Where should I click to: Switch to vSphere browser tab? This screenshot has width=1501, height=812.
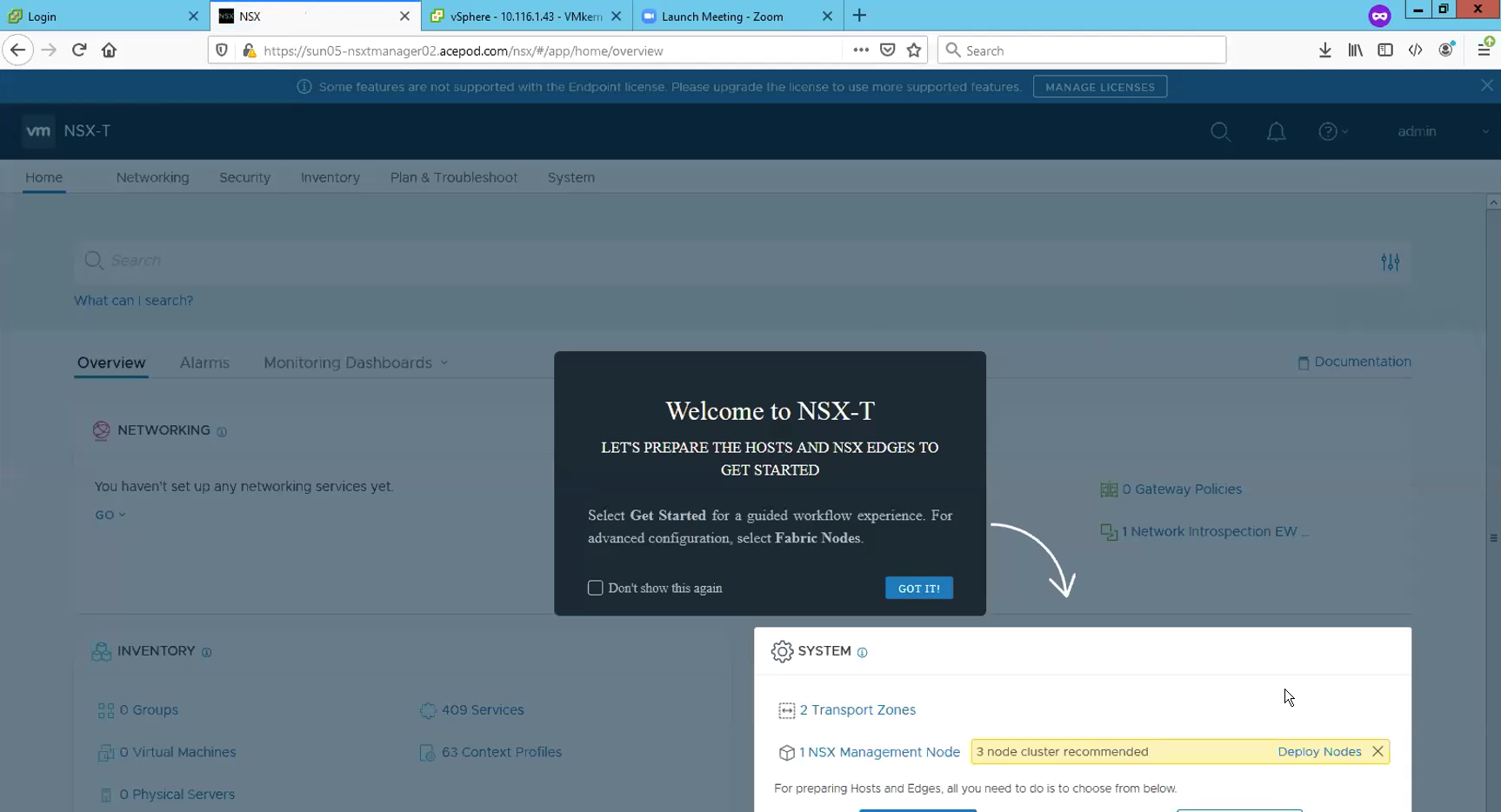526,16
